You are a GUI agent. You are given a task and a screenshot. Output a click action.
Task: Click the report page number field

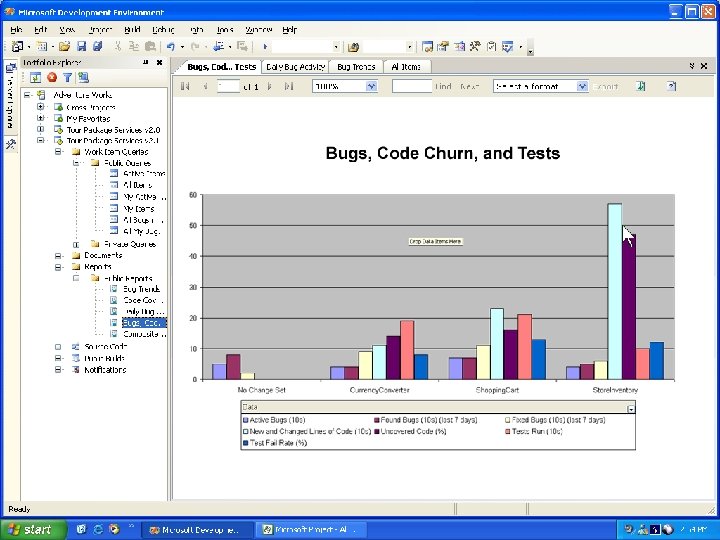[228, 86]
